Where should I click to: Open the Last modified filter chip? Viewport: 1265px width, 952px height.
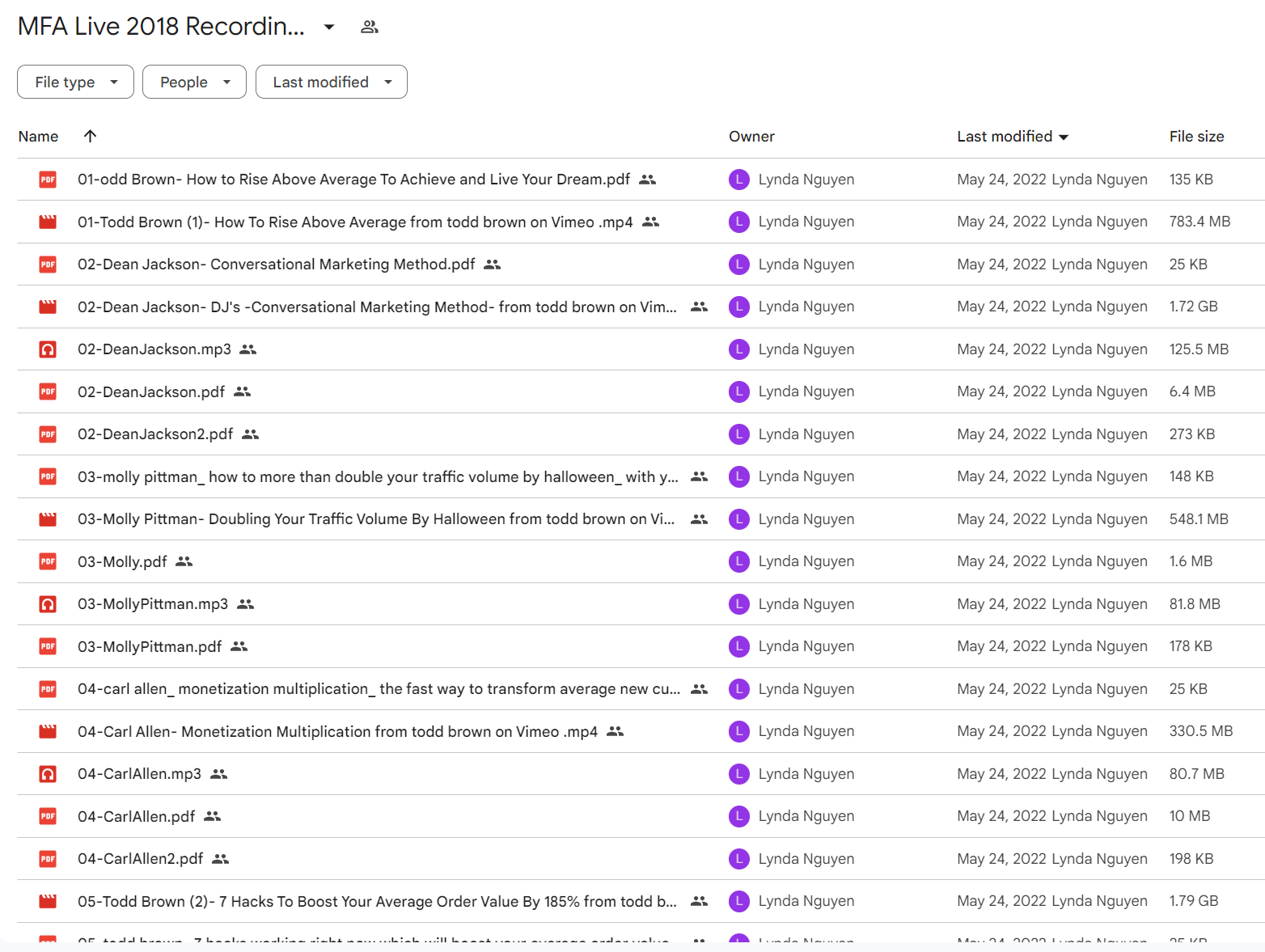click(331, 82)
